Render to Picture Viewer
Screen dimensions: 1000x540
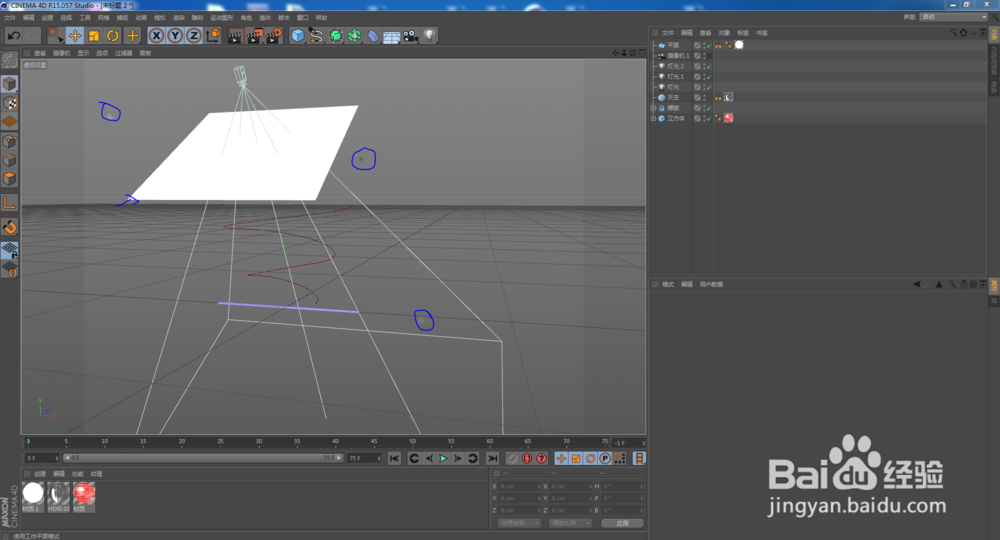click(x=254, y=36)
